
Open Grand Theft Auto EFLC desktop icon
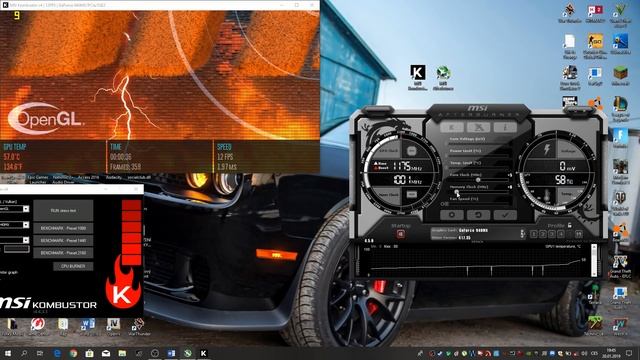click(620, 267)
